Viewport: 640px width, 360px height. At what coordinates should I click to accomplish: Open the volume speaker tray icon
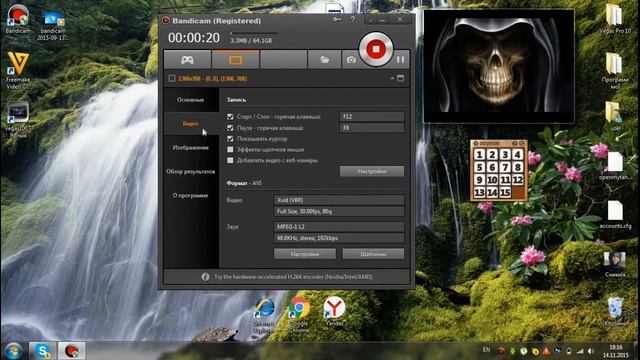[x=591, y=351]
